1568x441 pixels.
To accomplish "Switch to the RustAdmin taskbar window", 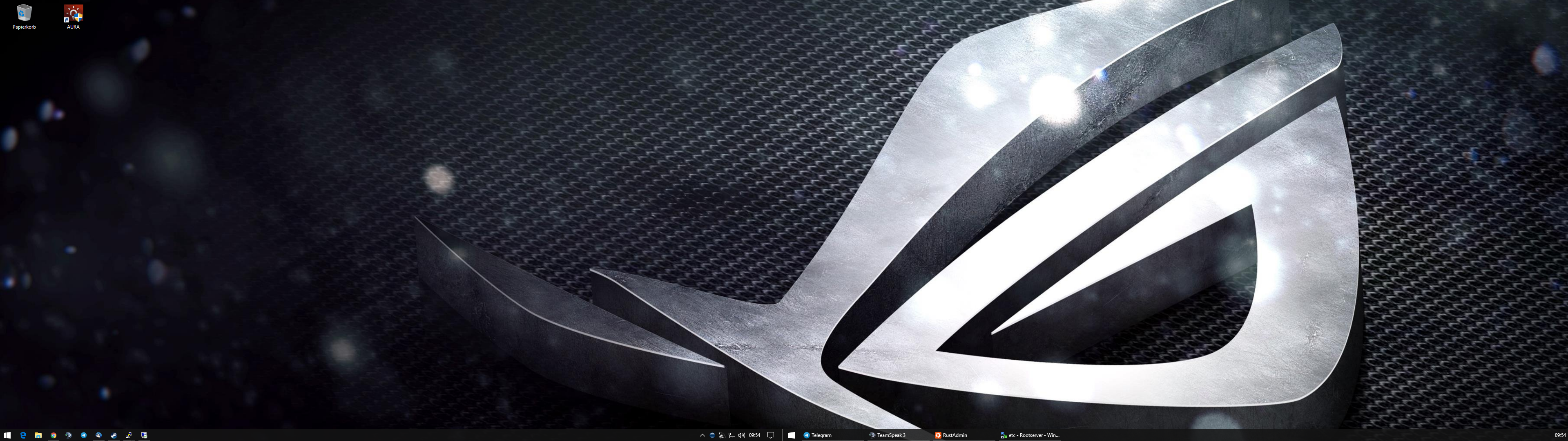I will (x=954, y=435).
